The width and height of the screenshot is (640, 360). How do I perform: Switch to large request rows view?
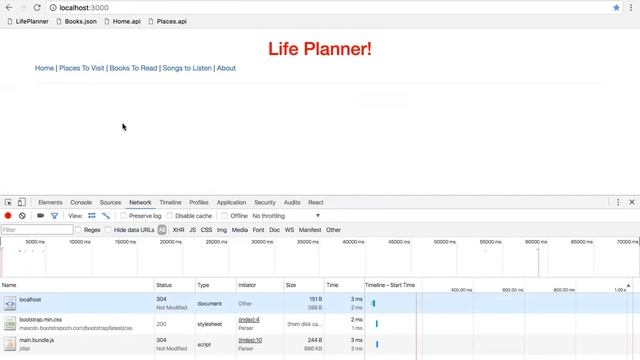(92, 216)
